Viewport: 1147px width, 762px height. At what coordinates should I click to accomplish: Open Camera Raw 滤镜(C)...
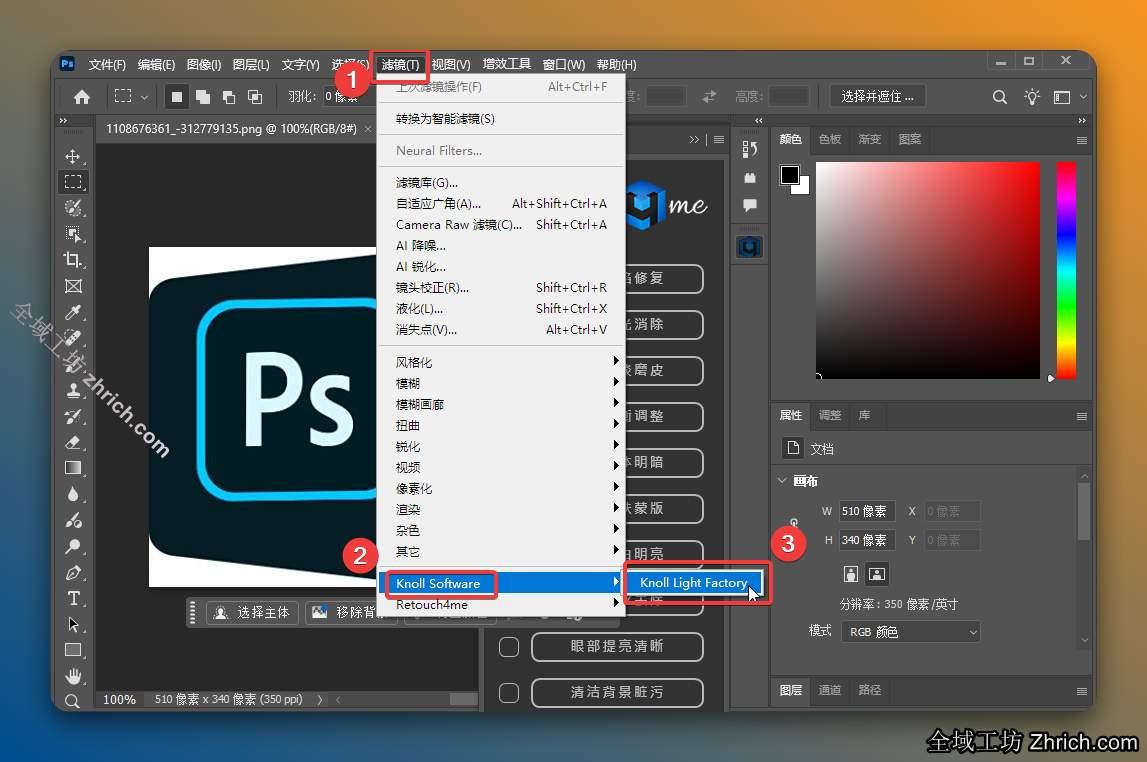pyautogui.click(x=502, y=225)
